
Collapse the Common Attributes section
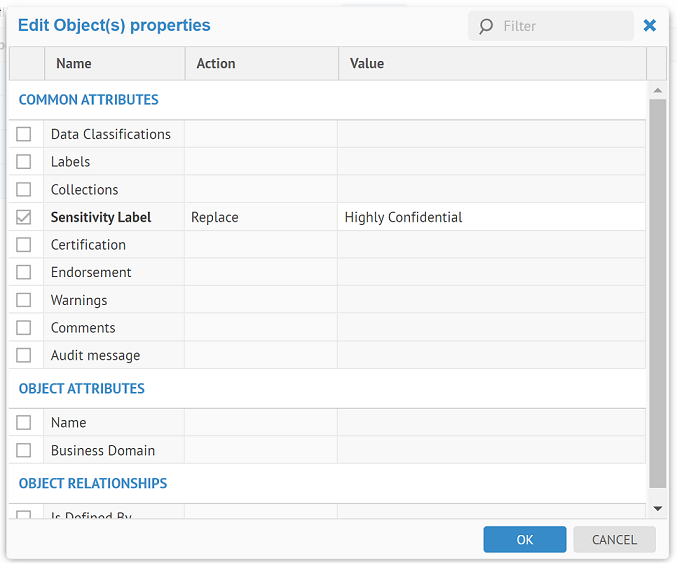[x=88, y=100]
